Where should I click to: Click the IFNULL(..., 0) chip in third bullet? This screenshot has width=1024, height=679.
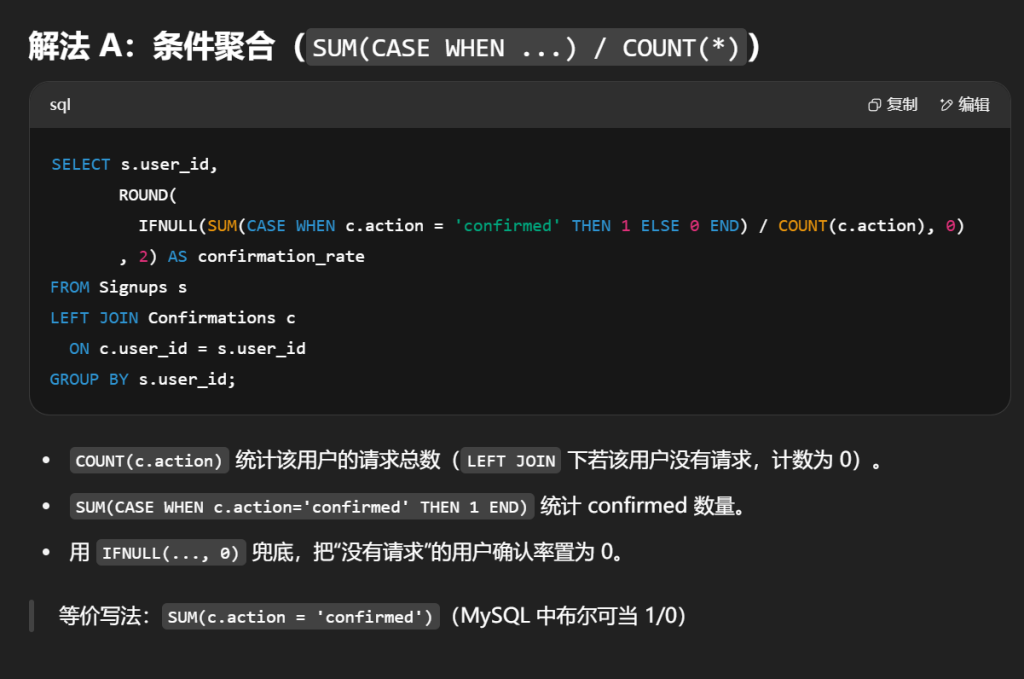point(170,553)
